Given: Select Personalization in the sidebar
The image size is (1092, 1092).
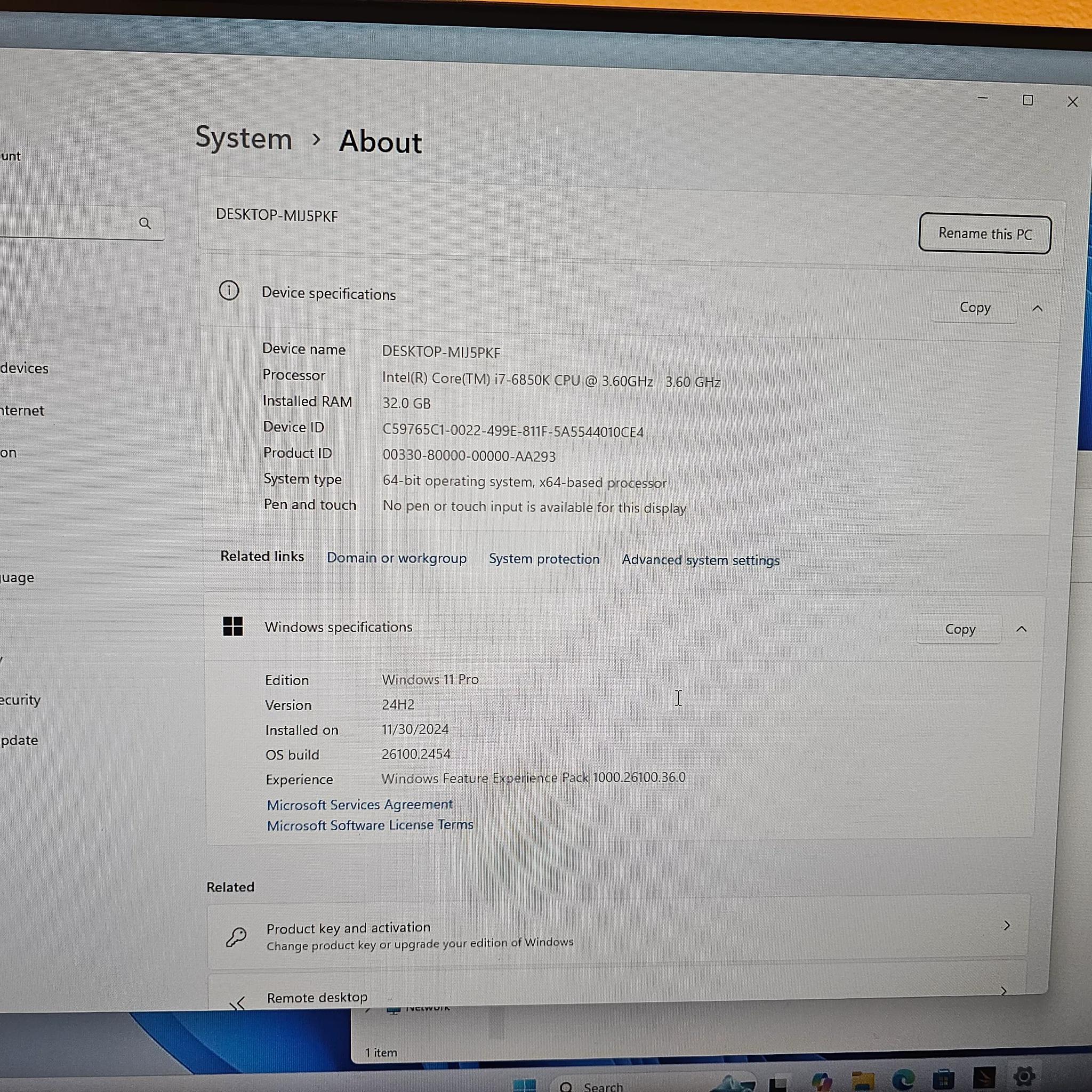Looking at the screenshot, I should [9, 453].
